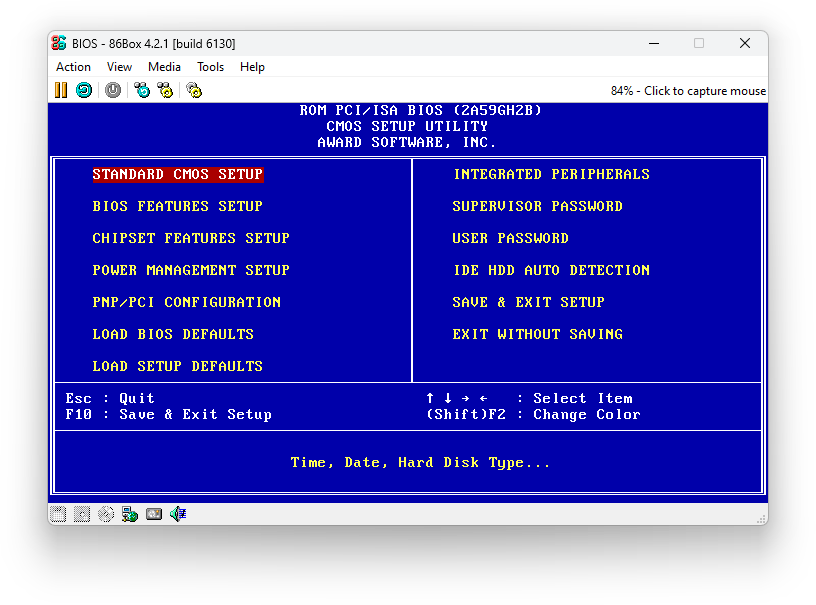Image resolution: width=816 pixels, height=605 pixels.
Task: Select EXIT WITHOUT SAVING entry
Action: 538,334
